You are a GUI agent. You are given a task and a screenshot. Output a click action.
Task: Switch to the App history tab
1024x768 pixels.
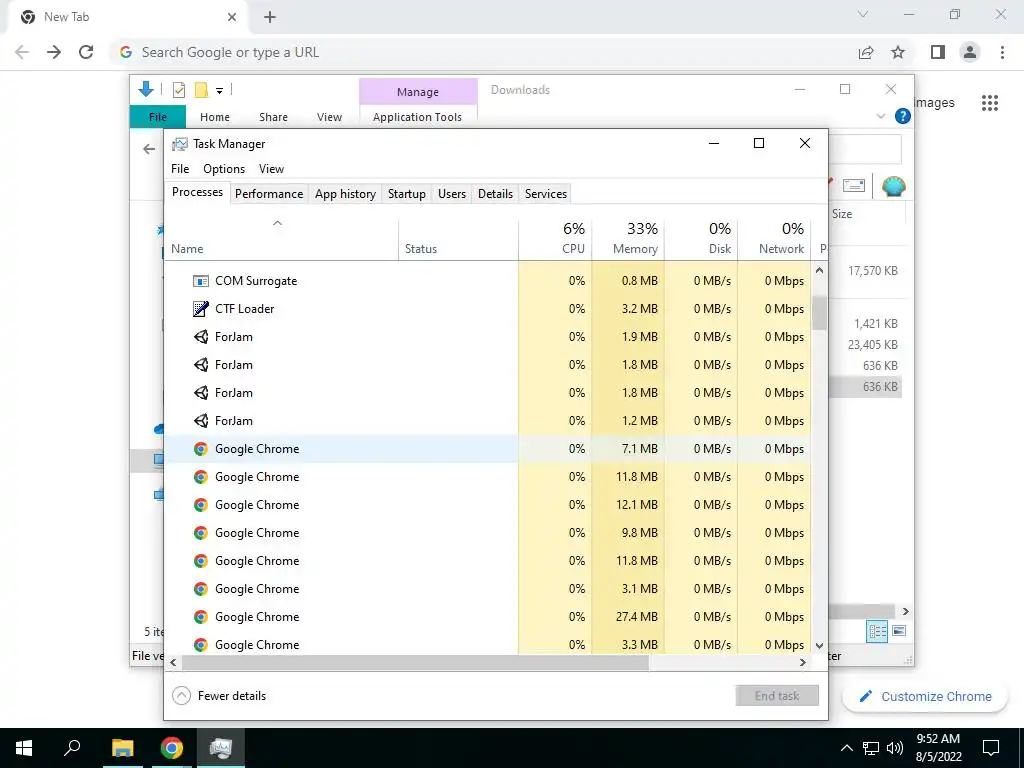coord(345,194)
